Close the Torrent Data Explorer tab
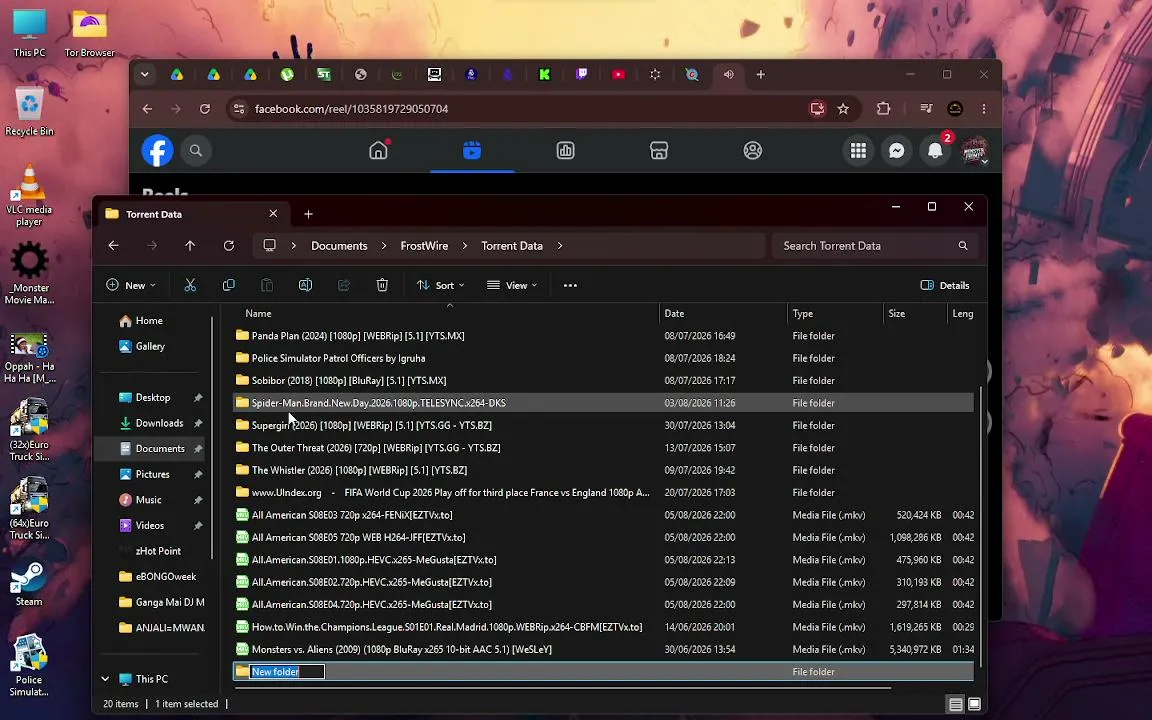 [273, 213]
